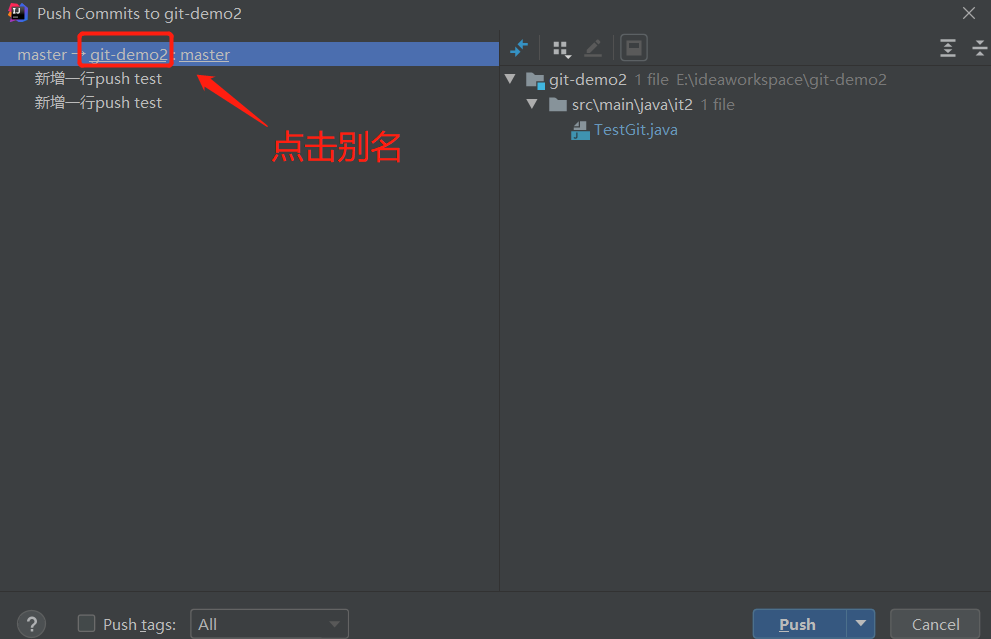
Task: Open the help question mark icon
Action: [x=32, y=624]
